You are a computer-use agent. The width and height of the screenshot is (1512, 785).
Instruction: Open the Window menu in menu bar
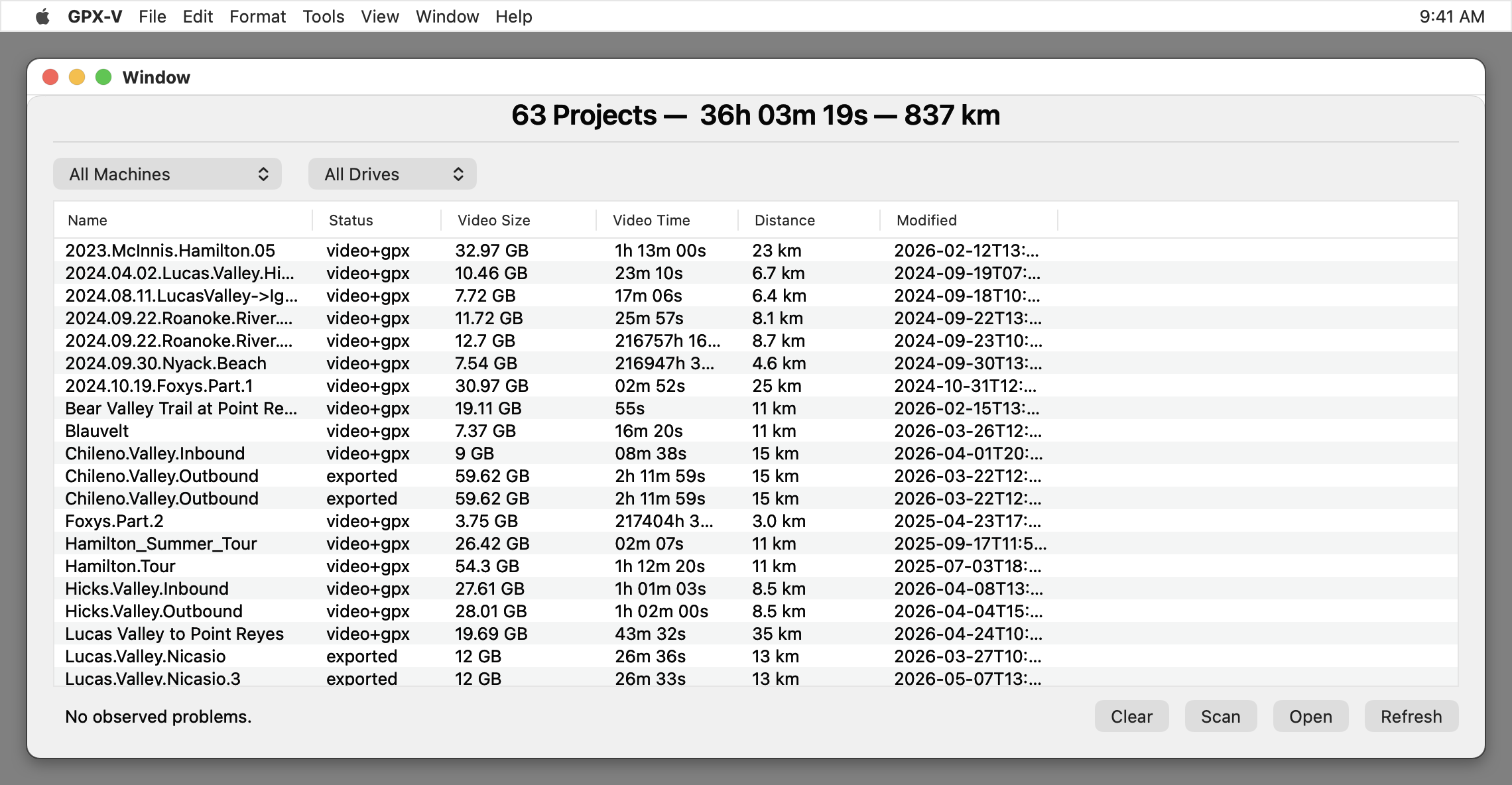click(448, 17)
